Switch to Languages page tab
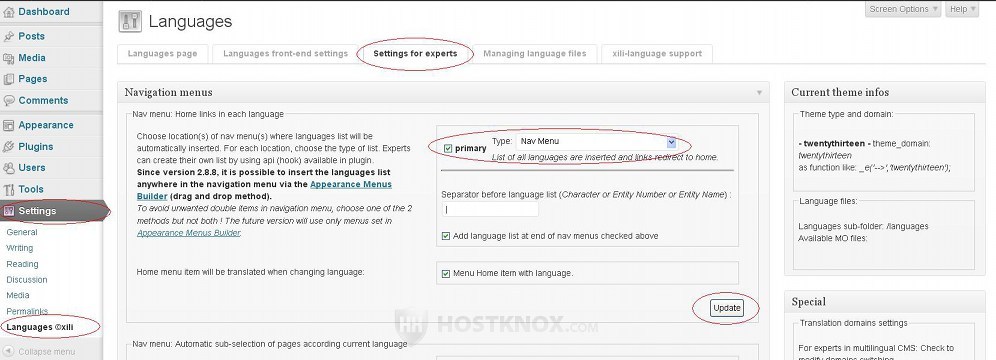Viewport: 996px width, 360px height. pyautogui.click(x=163, y=54)
